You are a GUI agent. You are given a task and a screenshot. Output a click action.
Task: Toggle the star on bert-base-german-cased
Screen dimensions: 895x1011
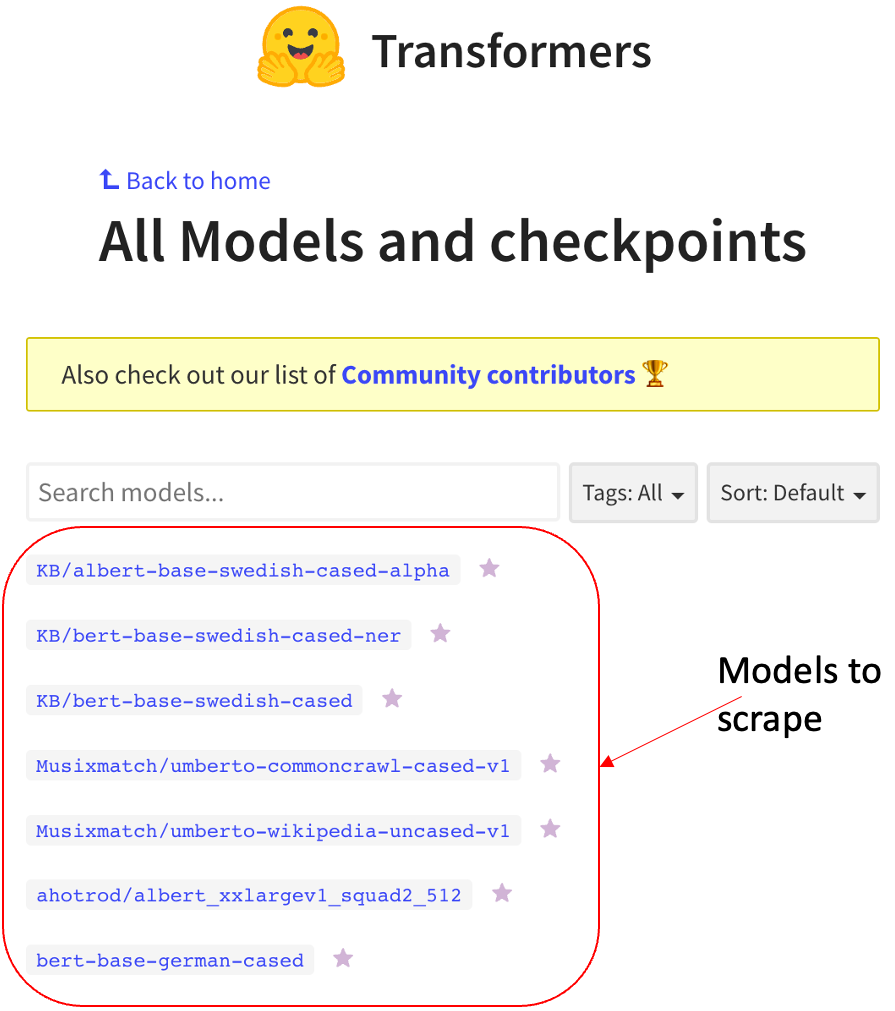point(343,957)
